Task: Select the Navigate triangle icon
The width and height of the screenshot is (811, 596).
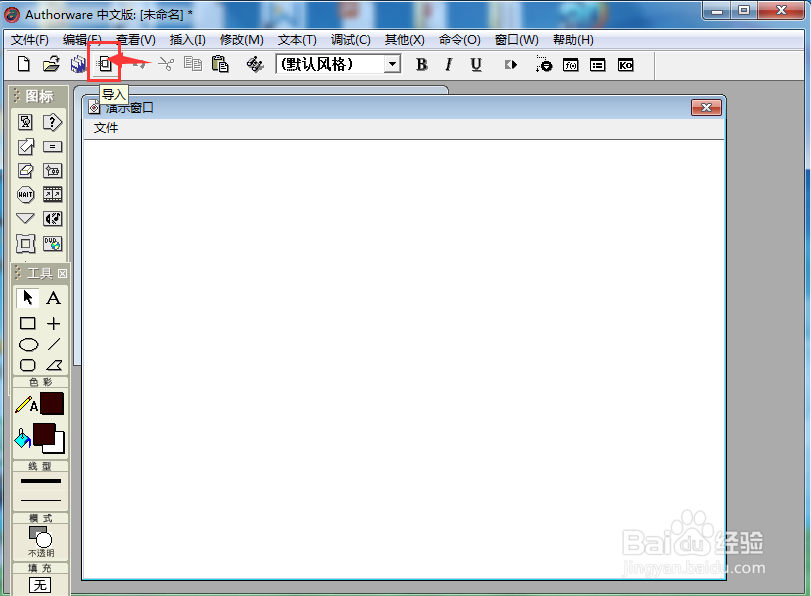Action: [x=25, y=218]
